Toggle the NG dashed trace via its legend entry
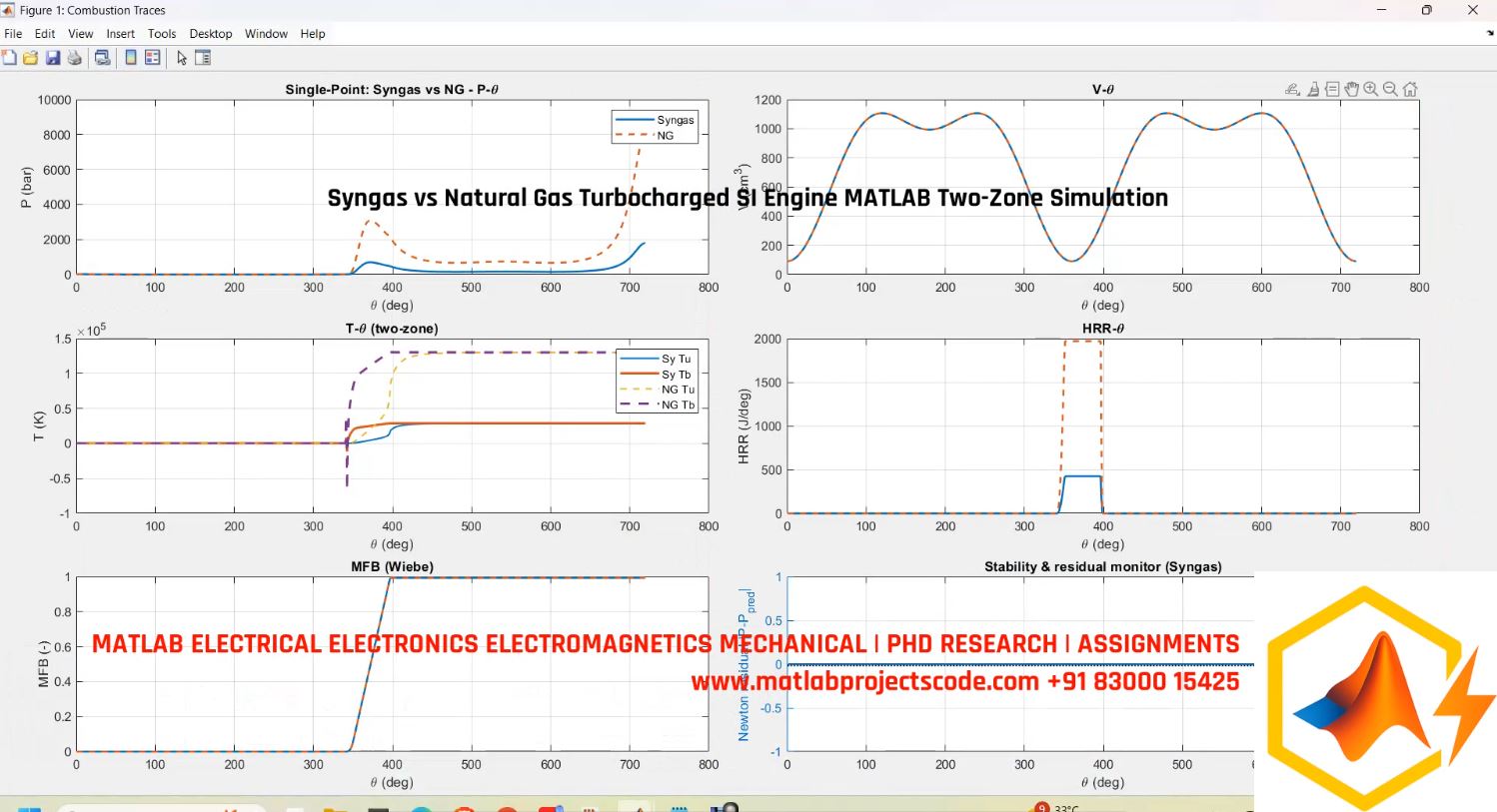 point(664,133)
